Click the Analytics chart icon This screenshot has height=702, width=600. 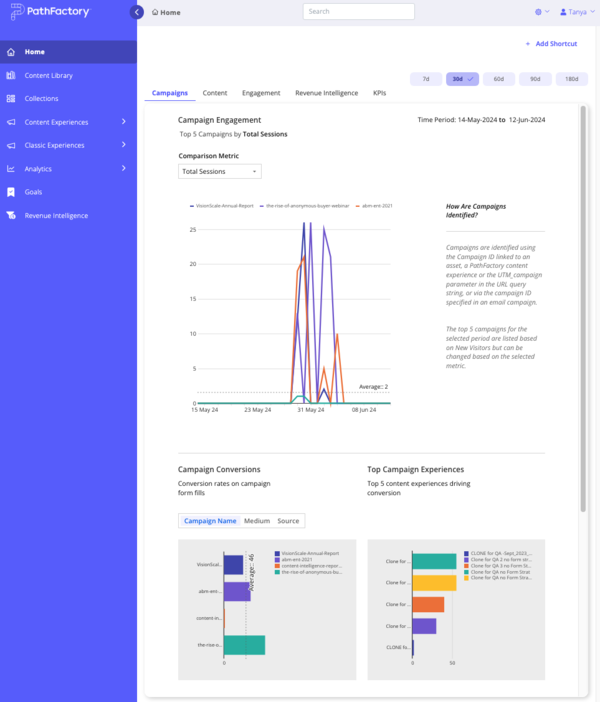(x=11, y=169)
